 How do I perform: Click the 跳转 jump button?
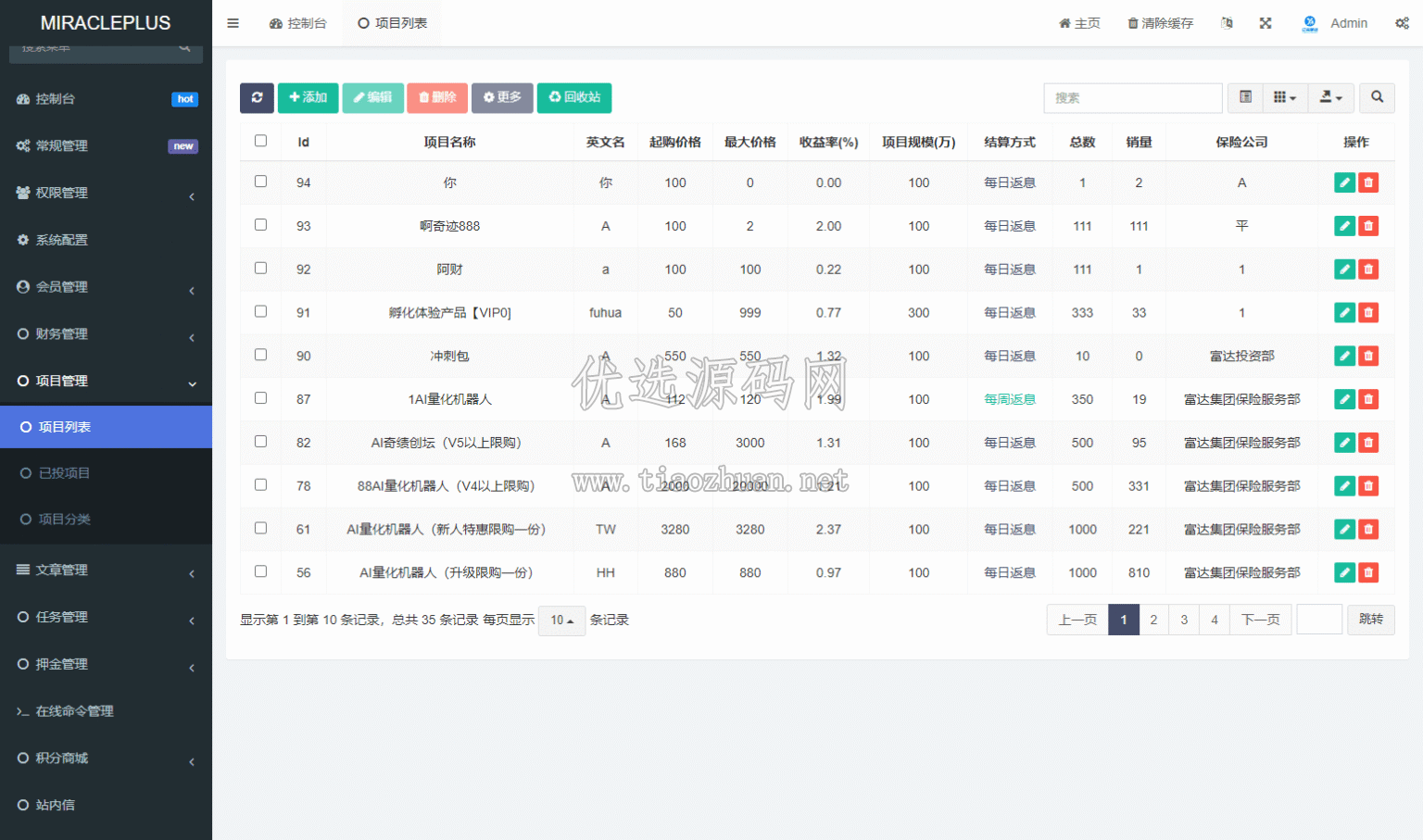click(x=1371, y=620)
